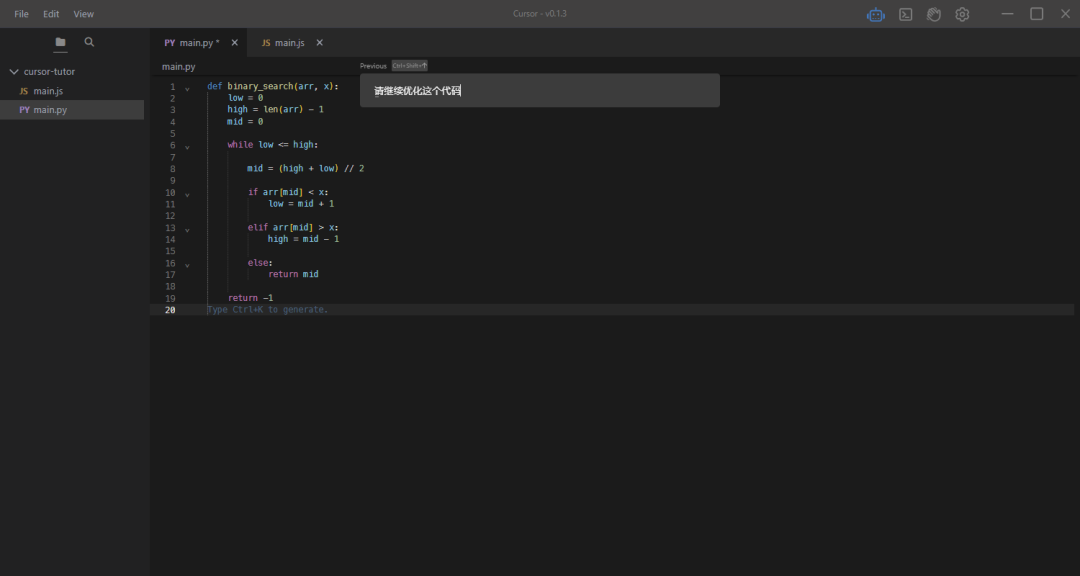1080x576 pixels.
Task: Fold the binary_search function at line 1
Action: [187, 88]
